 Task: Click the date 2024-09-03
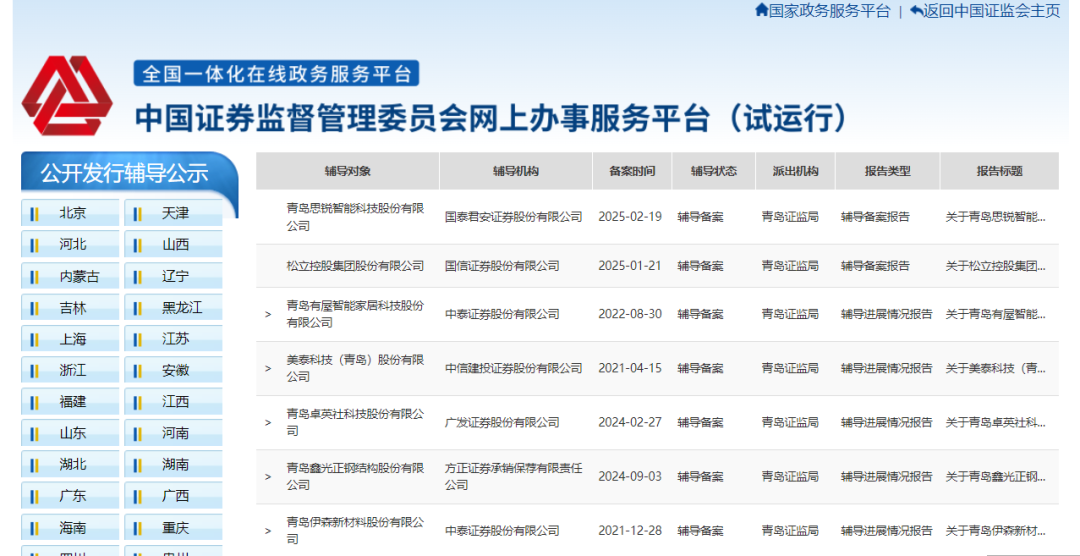pyautogui.click(x=630, y=477)
